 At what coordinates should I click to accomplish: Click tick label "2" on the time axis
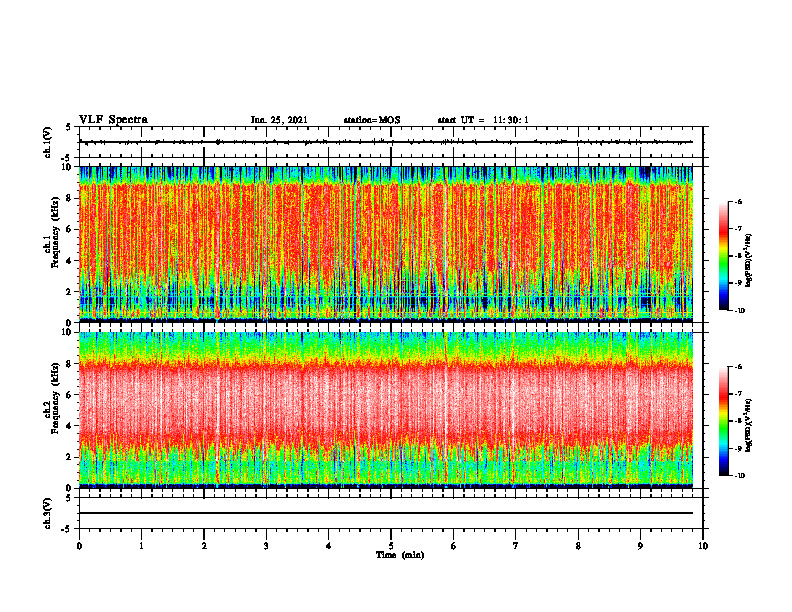click(204, 546)
